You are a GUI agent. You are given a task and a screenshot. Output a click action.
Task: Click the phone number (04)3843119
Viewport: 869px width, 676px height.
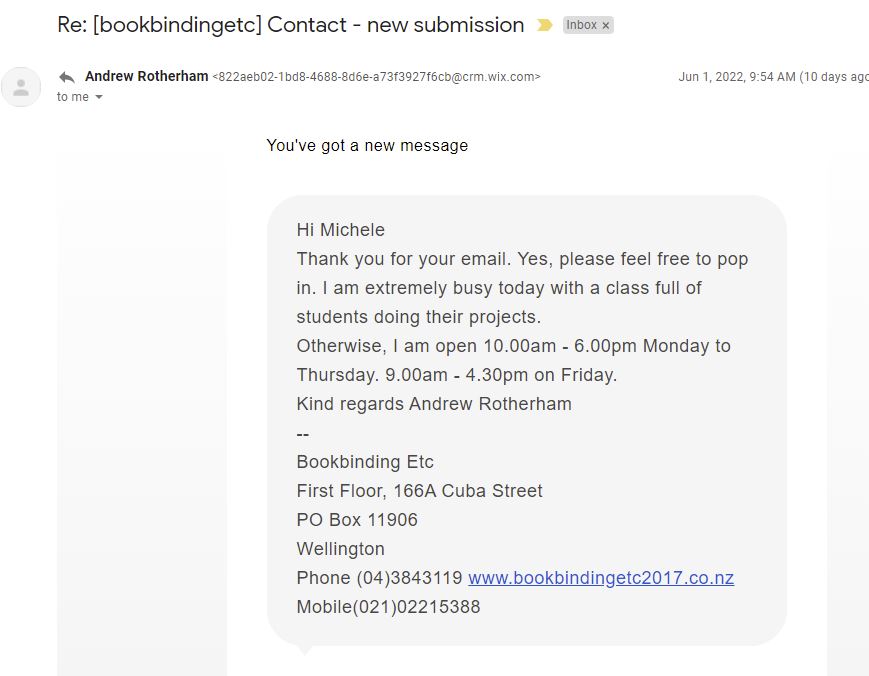[409, 578]
